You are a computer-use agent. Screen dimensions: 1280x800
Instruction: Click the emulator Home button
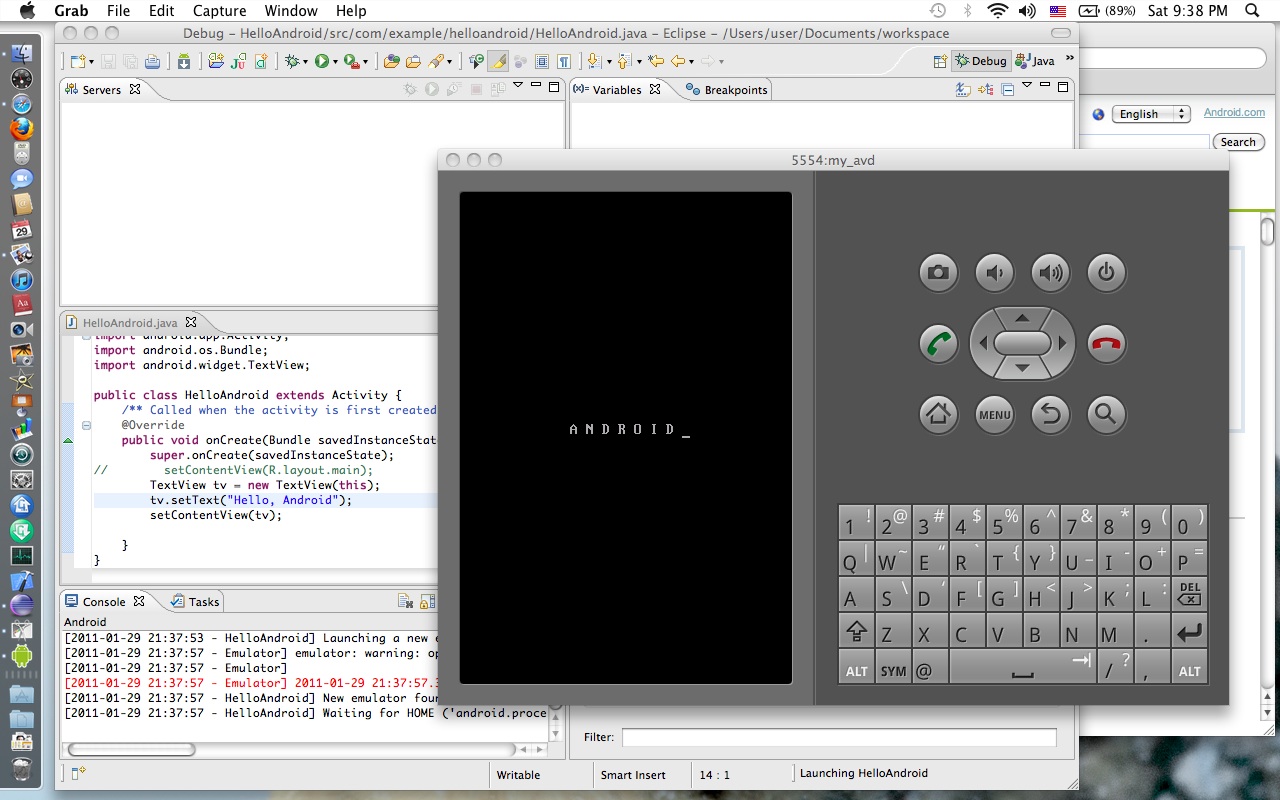coord(938,414)
